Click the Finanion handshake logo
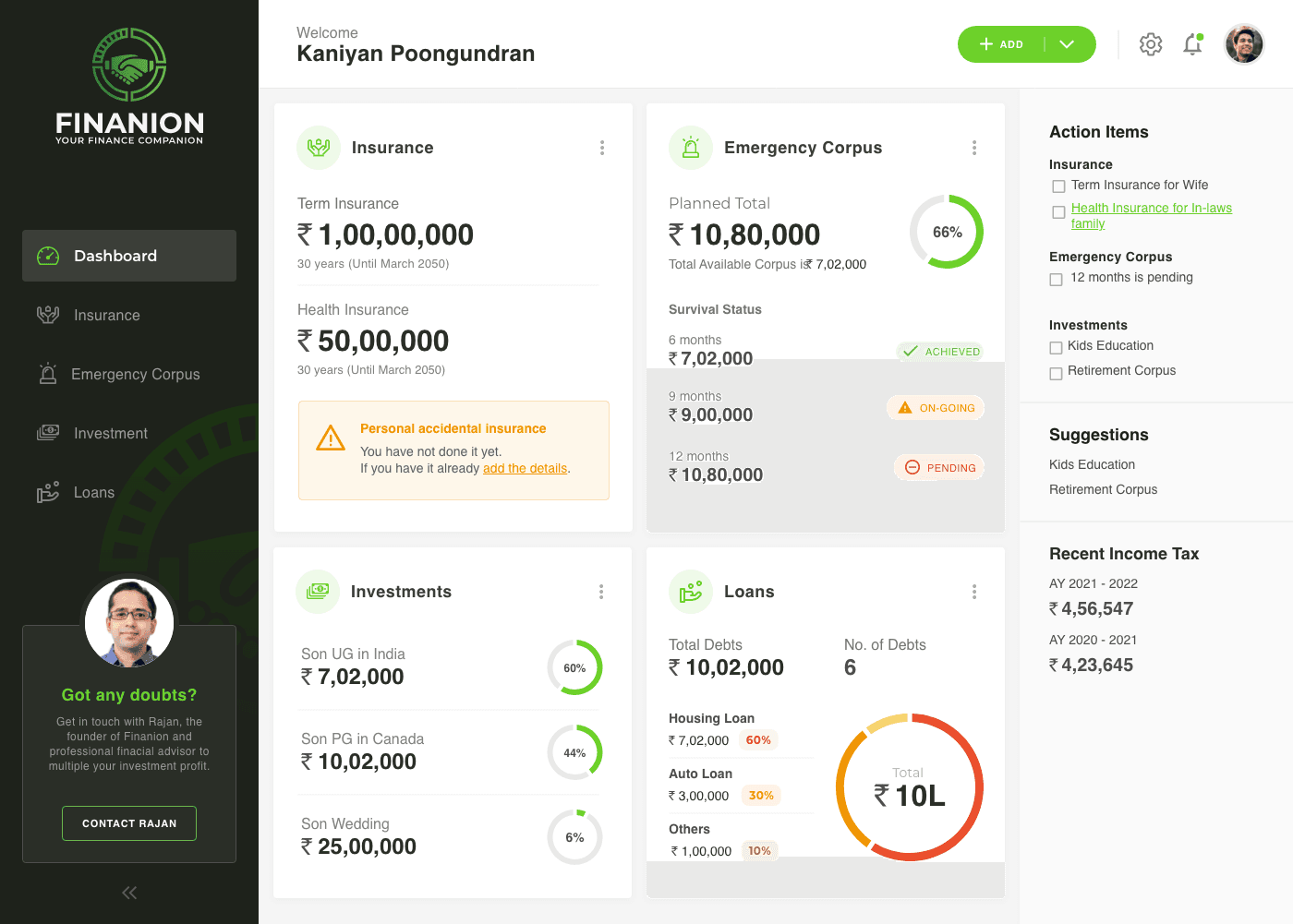The height and width of the screenshot is (924, 1293). 129,65
